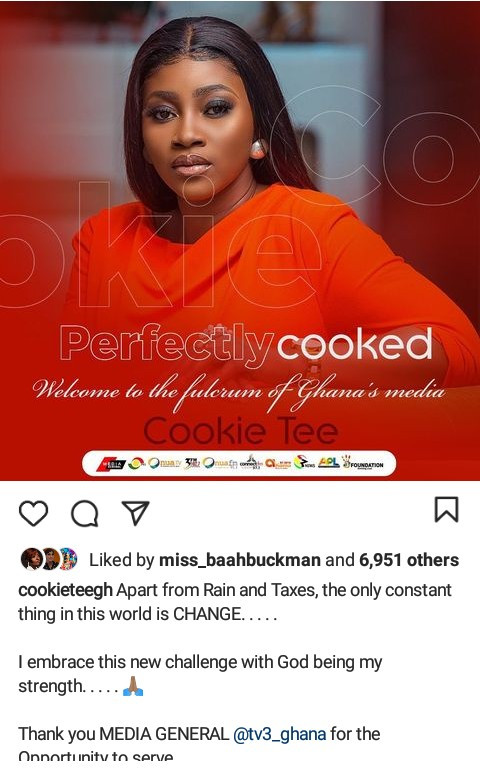This screenshot has height=771, width=480.
Task: Click the Onua FM logo in banner
Action: pyautogui.click(x=220, y=463)
